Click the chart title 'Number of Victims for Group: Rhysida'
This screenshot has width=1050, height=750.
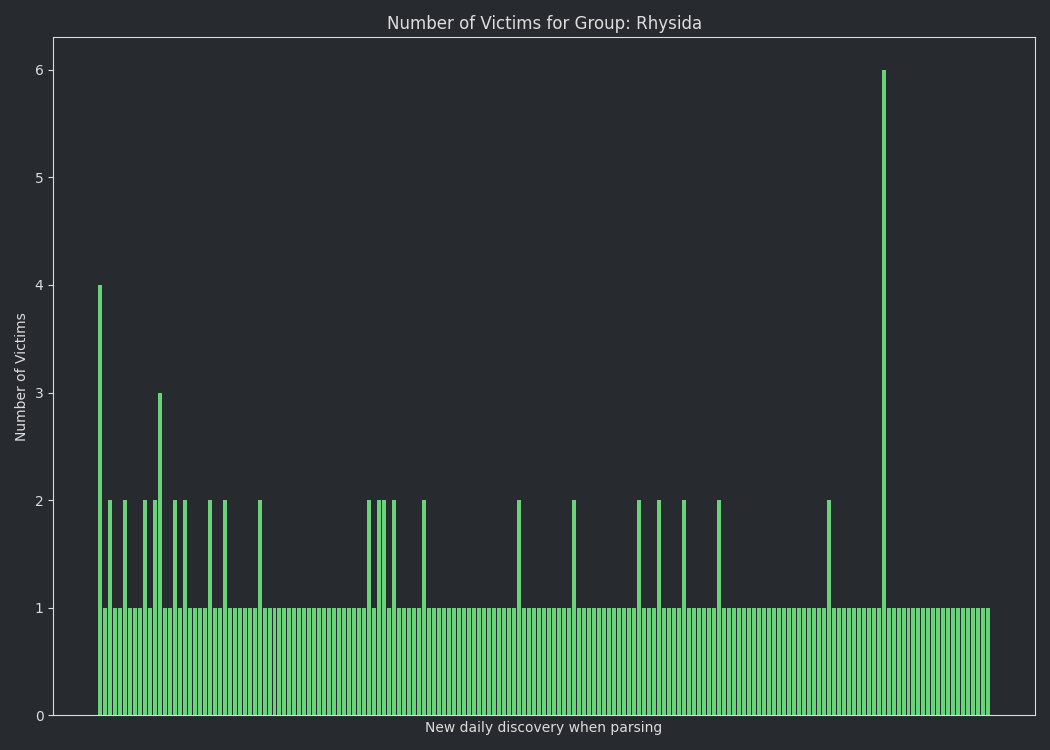544,23
